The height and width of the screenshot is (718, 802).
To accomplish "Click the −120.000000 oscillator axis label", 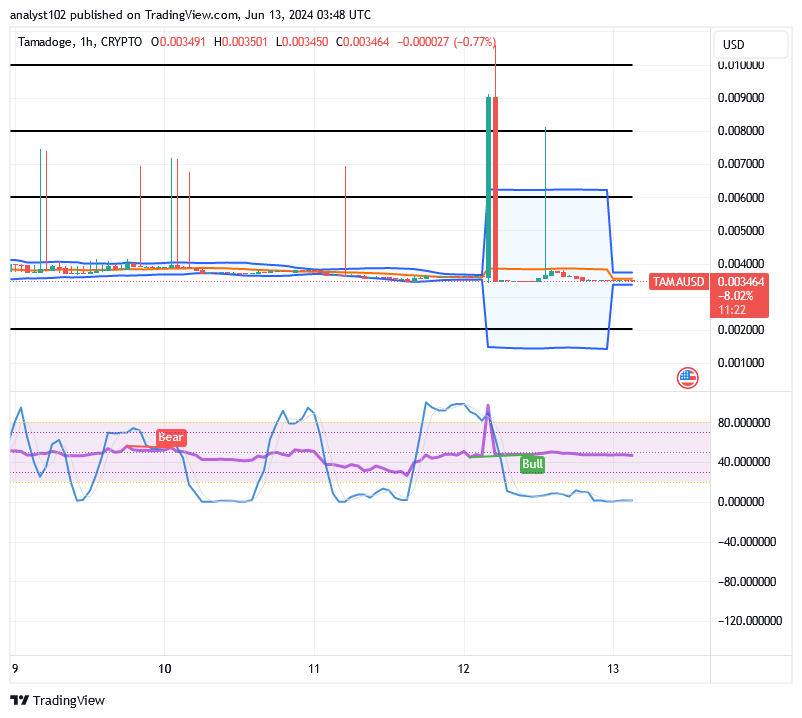I will tap(750, 621).
